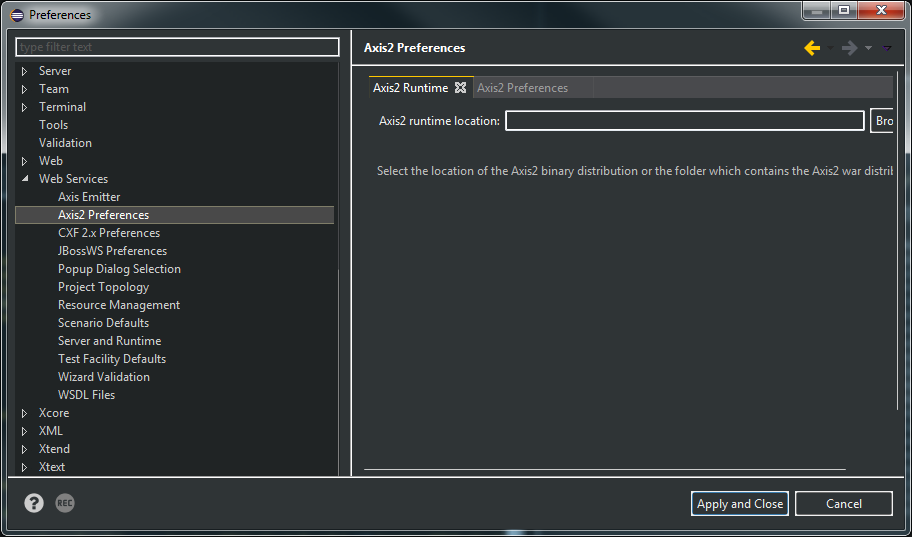The height and width of the screenshot is (537, 912).
Task: Open the preferences view menu triangle
Action: click(x=886, y=48)
